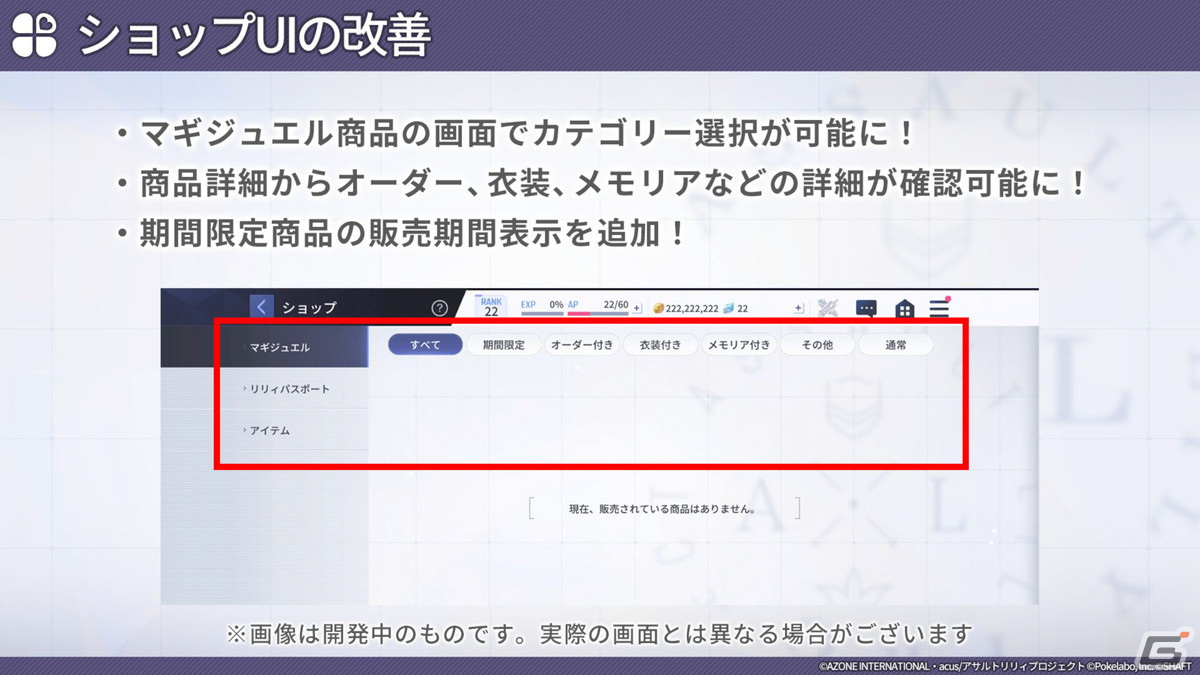Click the ショップUIの改善 slide heading
Viewport: 1200px width, 675px height.
pos(254,35)
